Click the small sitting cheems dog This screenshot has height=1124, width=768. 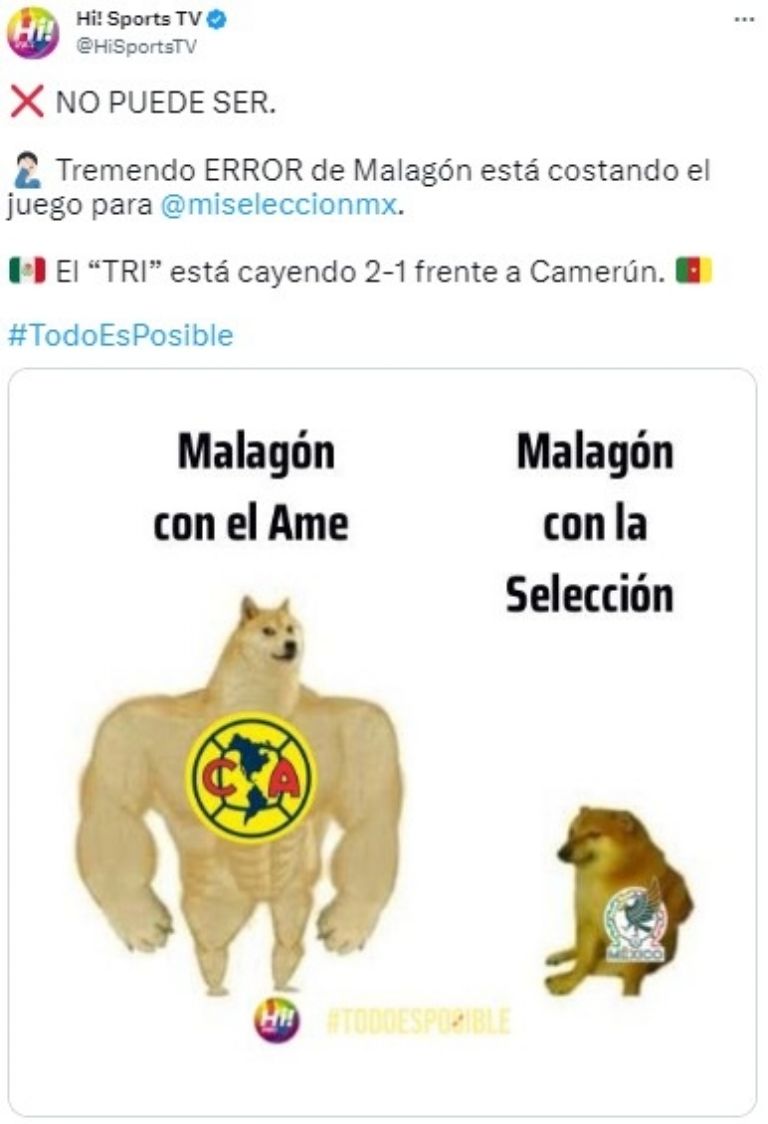pyautogui.click(x=619, y=902)
